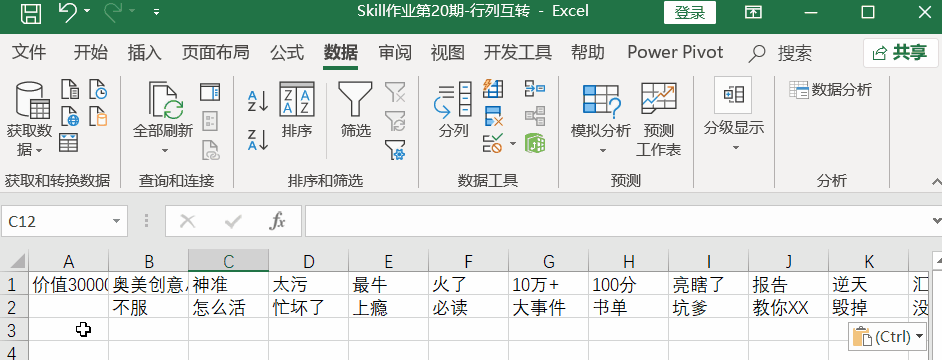Click the Consolidate icon
The width and height of the screenshot is (942, 360).
click(535, 88)
